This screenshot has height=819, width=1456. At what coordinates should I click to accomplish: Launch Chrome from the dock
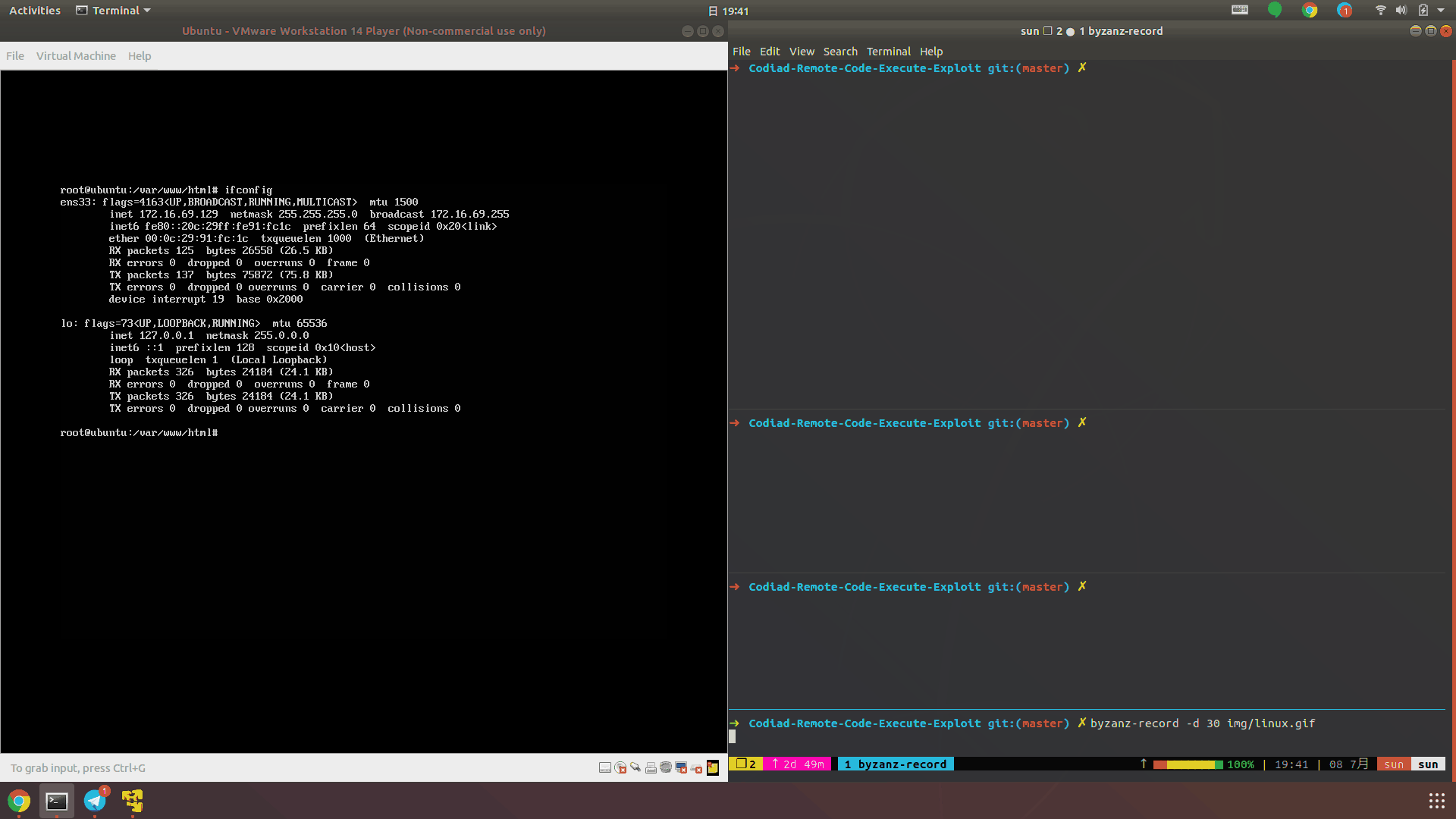(x=19, y=801)
